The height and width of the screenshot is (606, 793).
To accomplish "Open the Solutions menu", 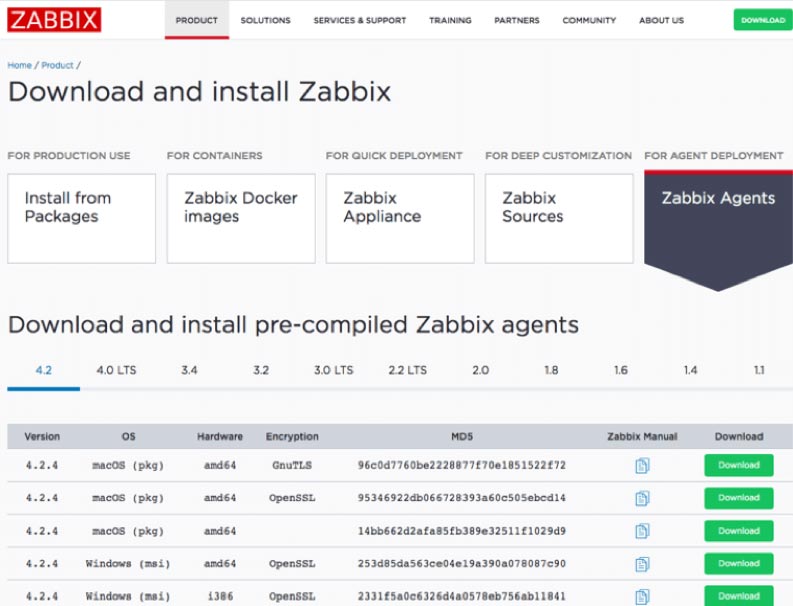I will coord(266,20).
